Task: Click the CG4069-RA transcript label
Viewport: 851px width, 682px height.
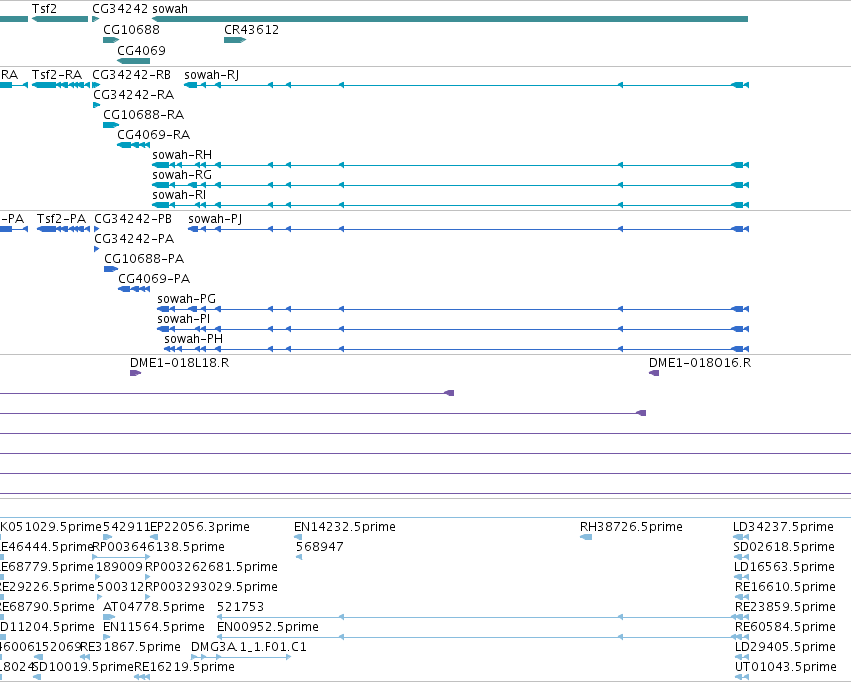Action: pos(154,135)
